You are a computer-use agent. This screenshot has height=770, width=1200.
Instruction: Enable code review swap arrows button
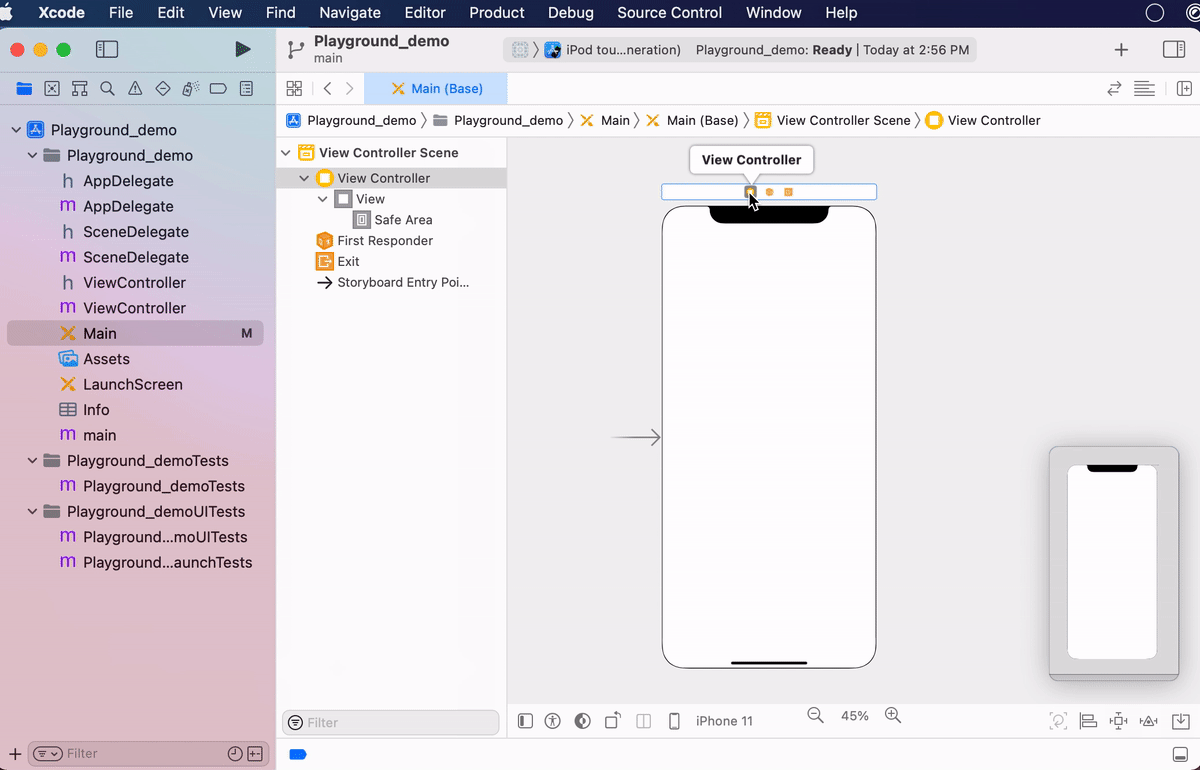1114,88
